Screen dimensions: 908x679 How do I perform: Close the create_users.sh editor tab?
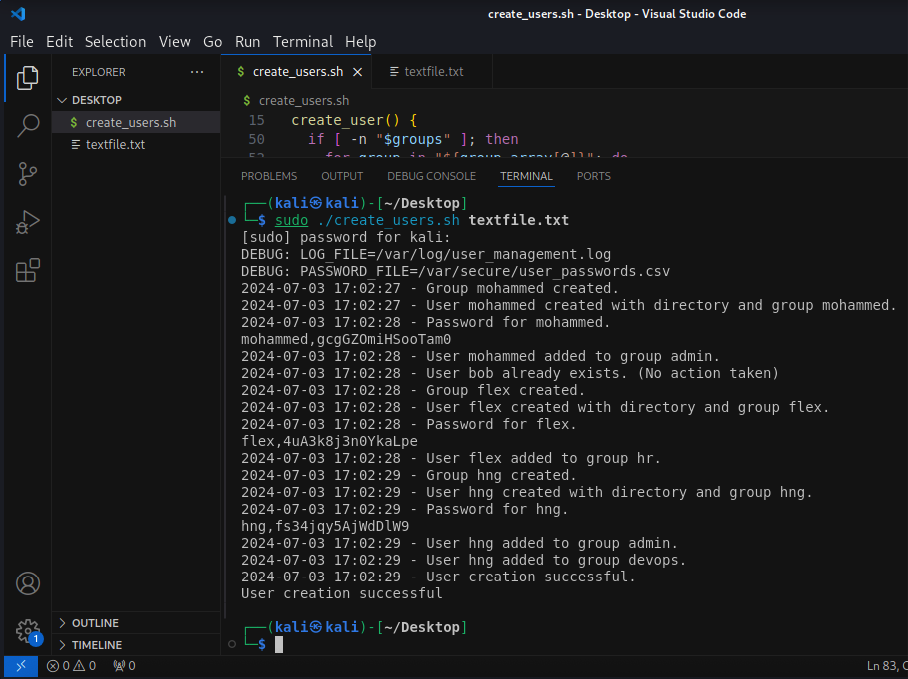(358, 72)
